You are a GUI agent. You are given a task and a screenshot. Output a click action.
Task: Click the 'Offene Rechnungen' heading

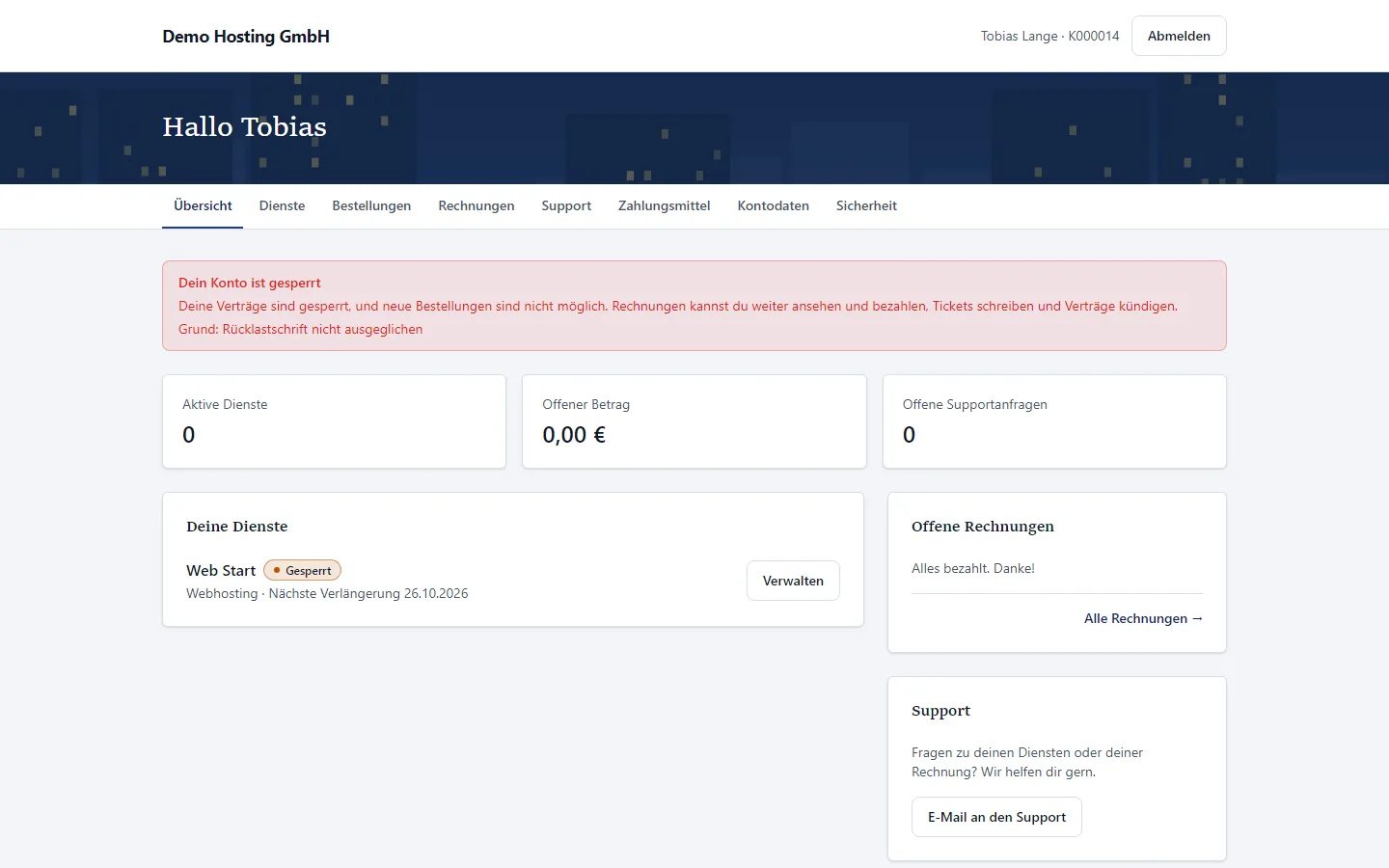982,527
